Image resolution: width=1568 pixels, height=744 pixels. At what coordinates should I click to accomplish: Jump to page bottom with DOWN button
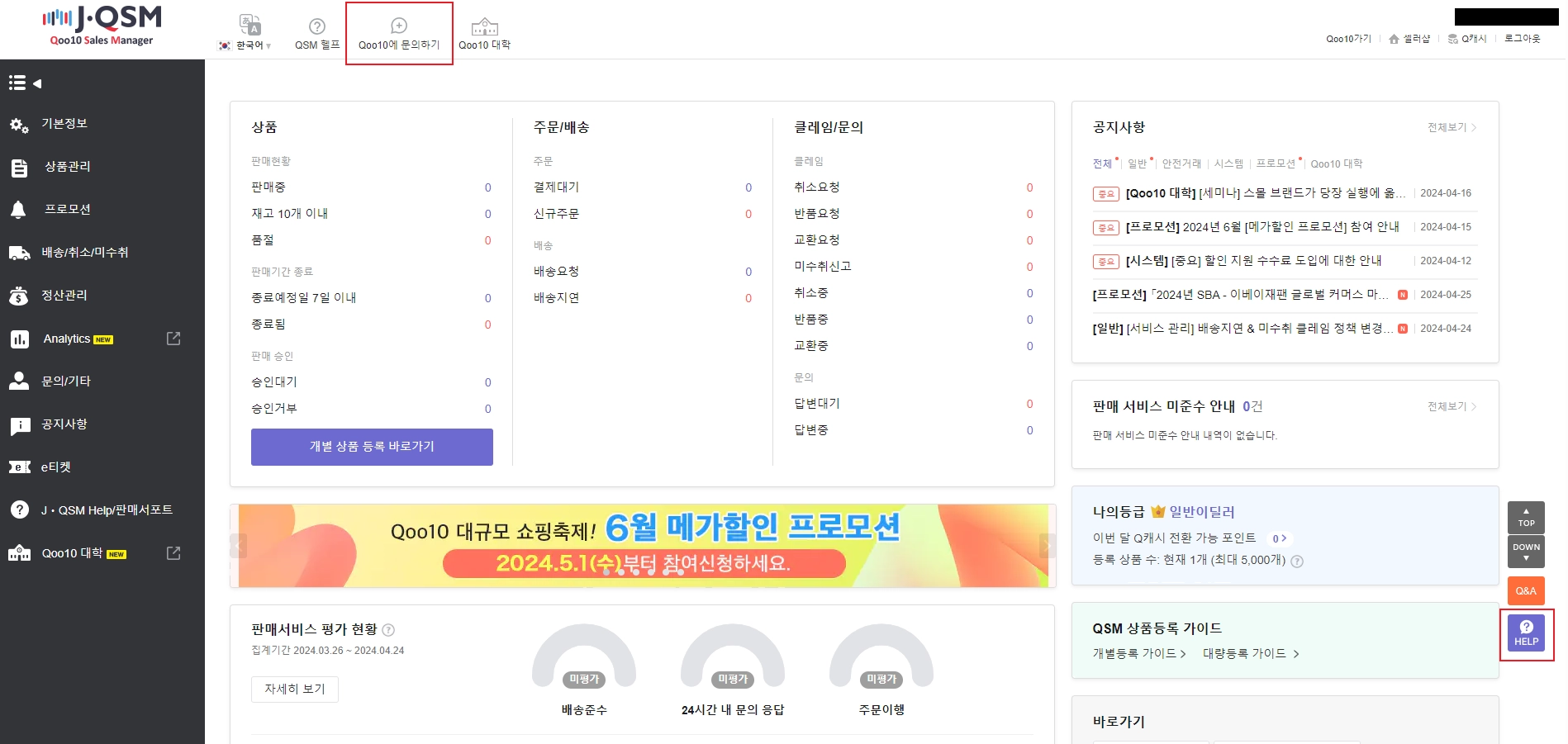[1526, 552]
